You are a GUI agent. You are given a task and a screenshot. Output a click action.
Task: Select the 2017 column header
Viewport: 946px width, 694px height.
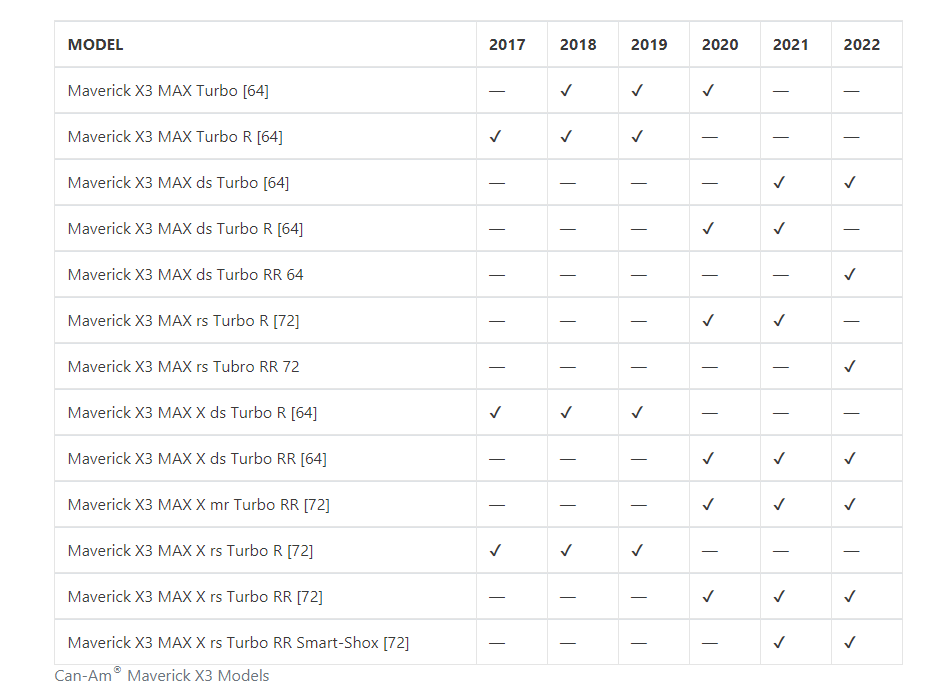507,45
